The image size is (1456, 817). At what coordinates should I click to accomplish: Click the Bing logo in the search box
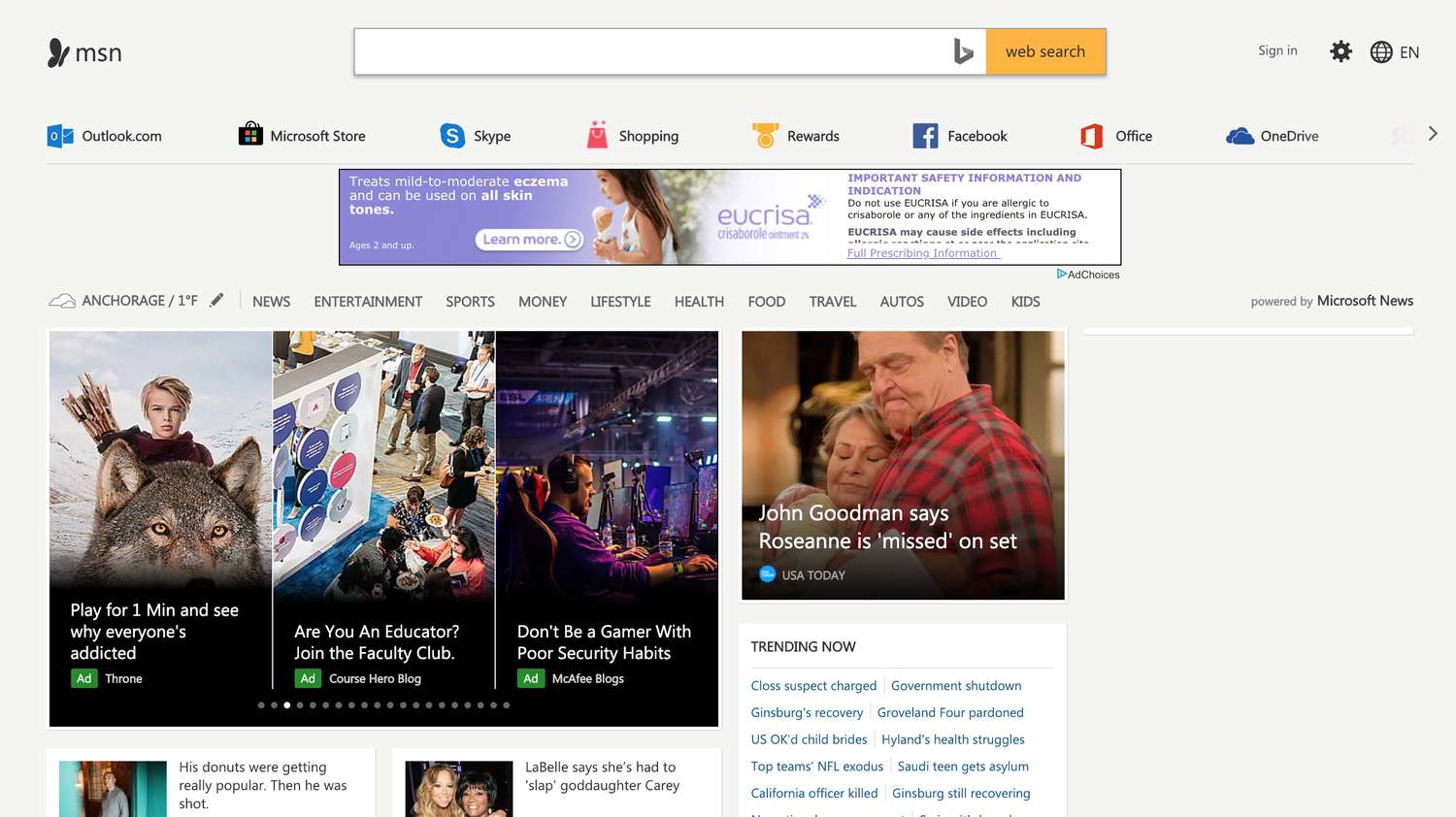pyautogui.click(x=963, y=51)
